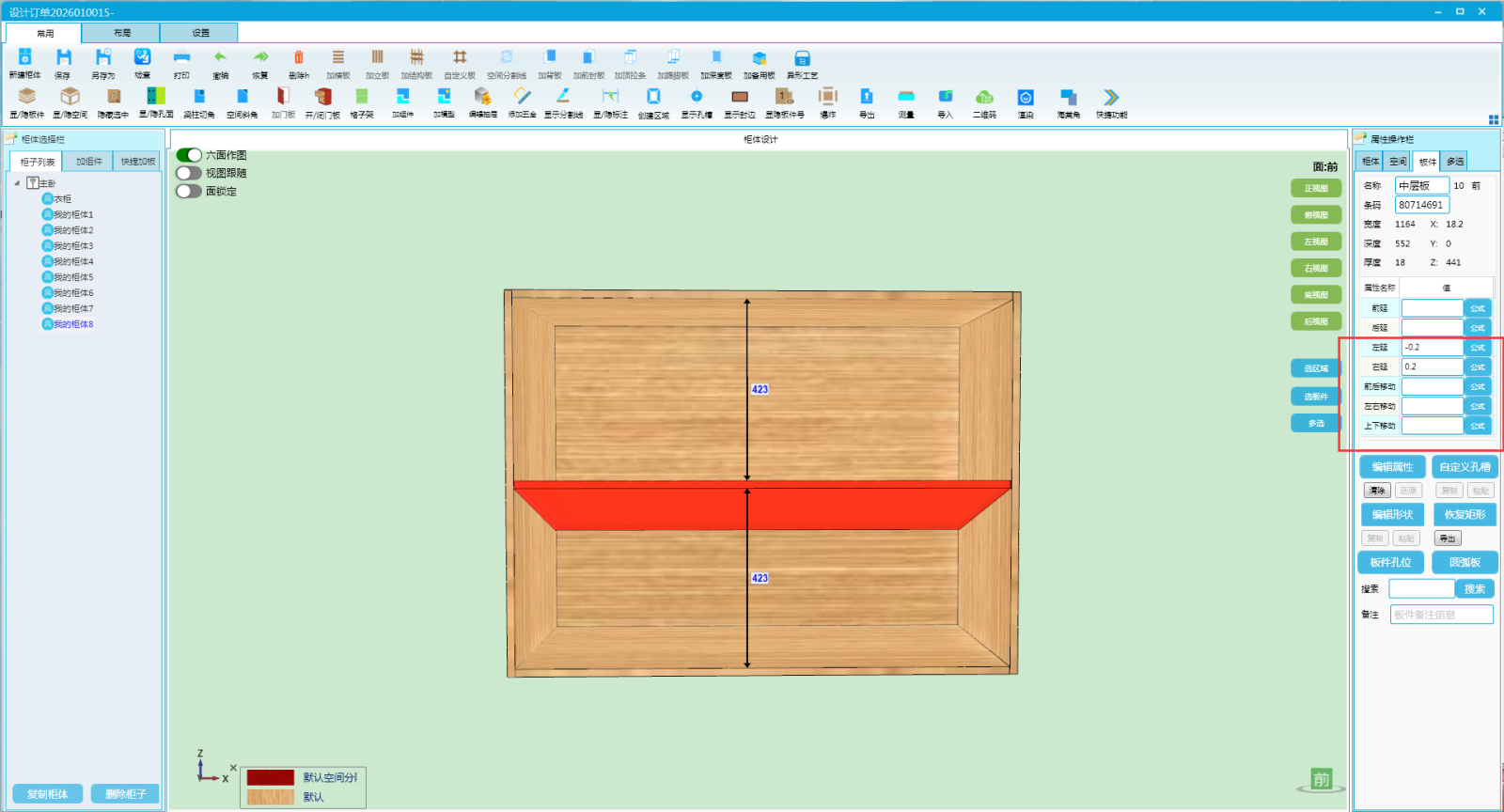Click the 渲染 (render) icon
The image size is (1504, 812).
coord(1026,98)
